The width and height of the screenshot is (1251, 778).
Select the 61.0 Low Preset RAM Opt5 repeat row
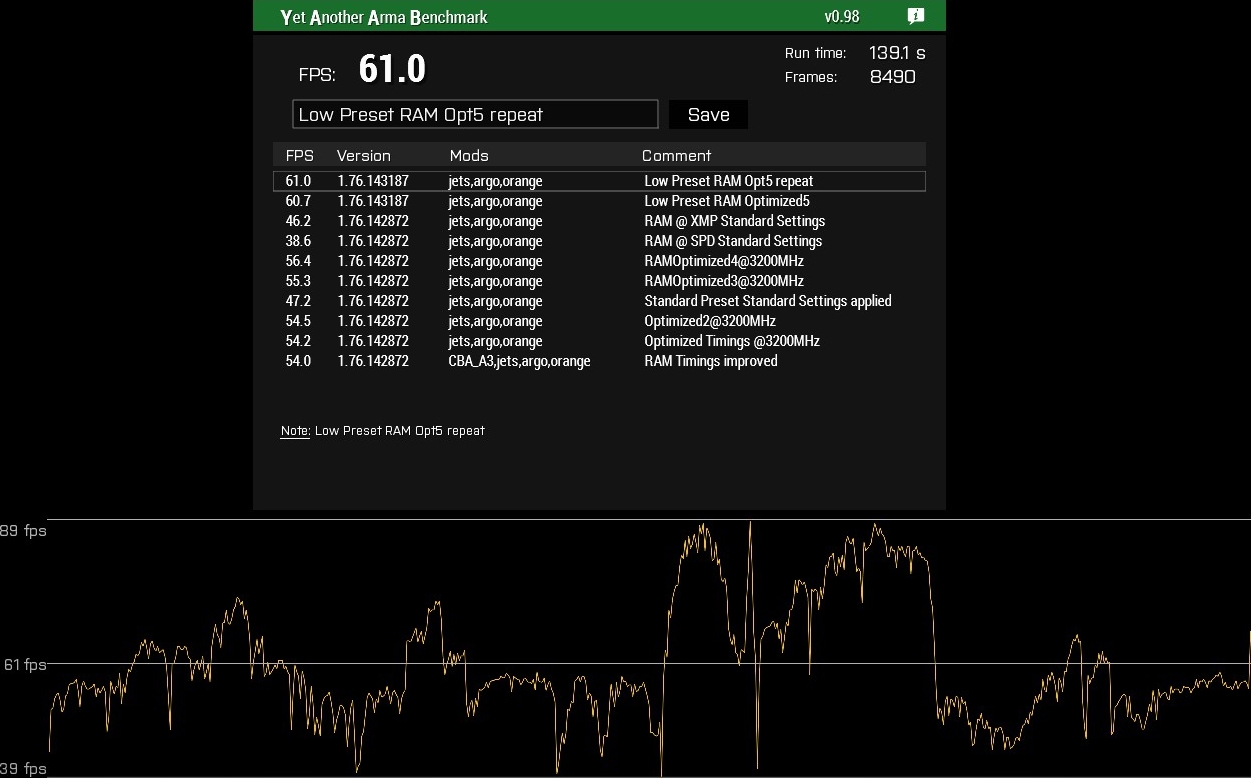point(599,181)
